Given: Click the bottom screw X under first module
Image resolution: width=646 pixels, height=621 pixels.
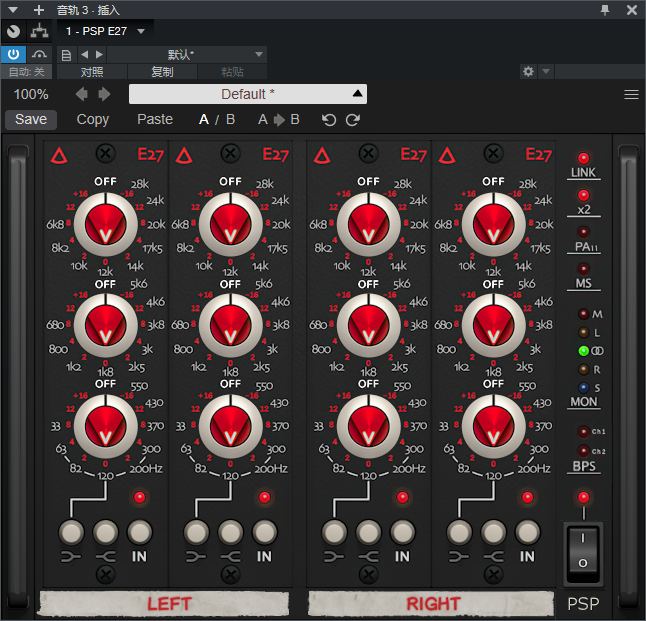Looking at the screenshot, I should click(x=105, y=574).
